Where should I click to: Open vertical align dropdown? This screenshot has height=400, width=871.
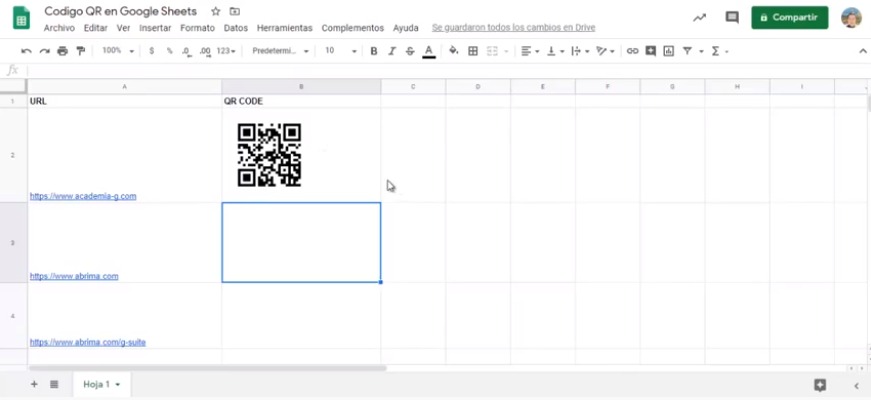click(x=555, y=51)
